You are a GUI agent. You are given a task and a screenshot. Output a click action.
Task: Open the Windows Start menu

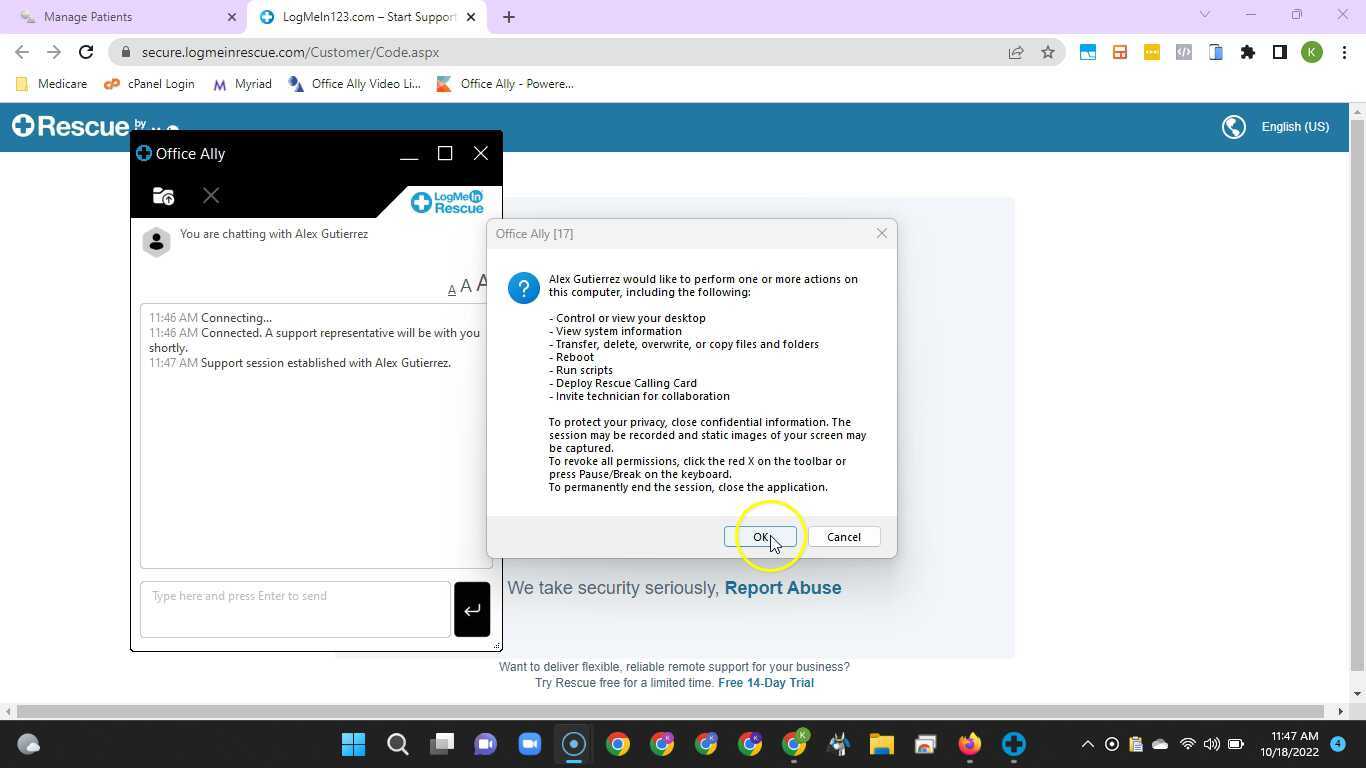[353, 744]
